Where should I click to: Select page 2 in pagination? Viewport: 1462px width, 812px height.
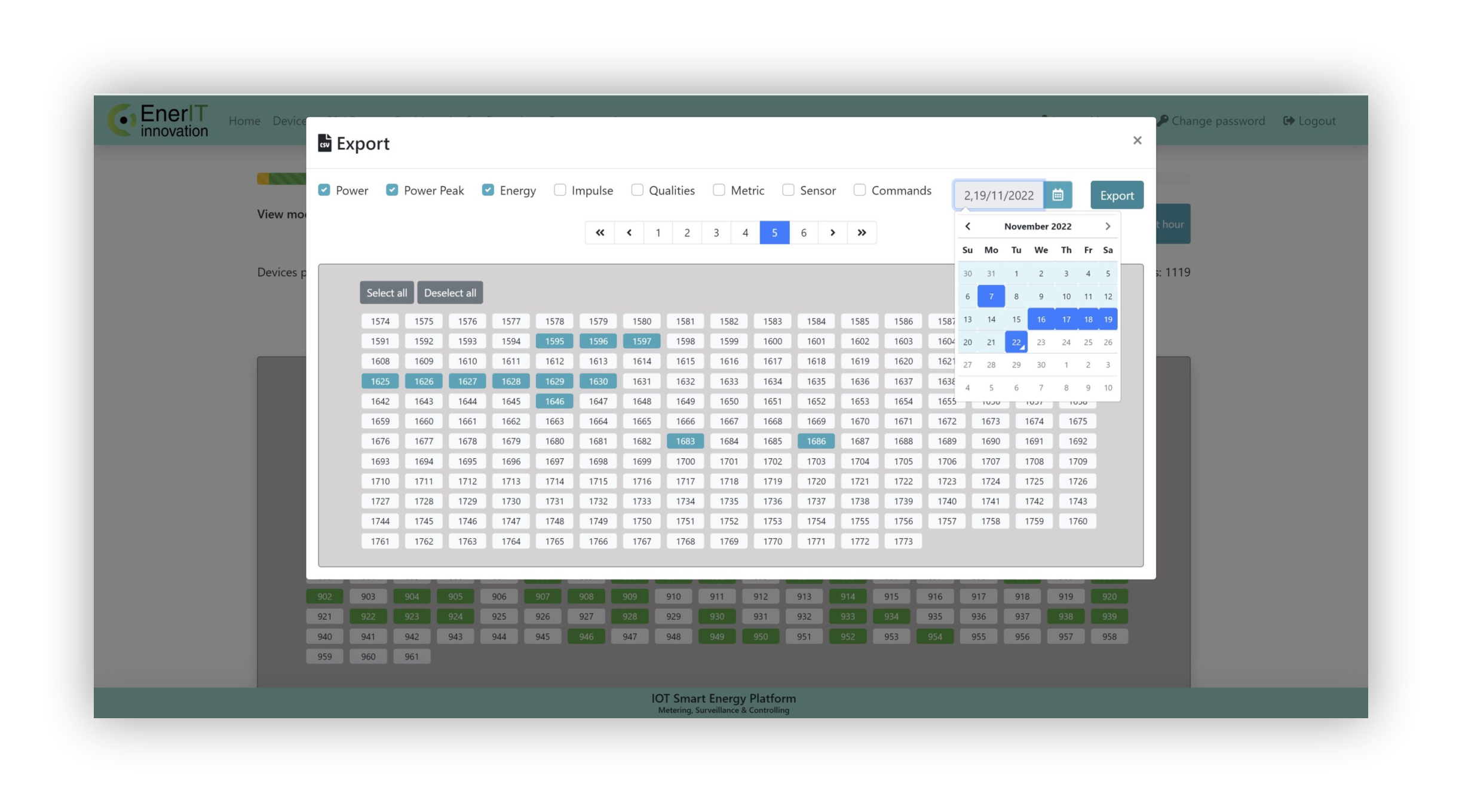point(687,232)
